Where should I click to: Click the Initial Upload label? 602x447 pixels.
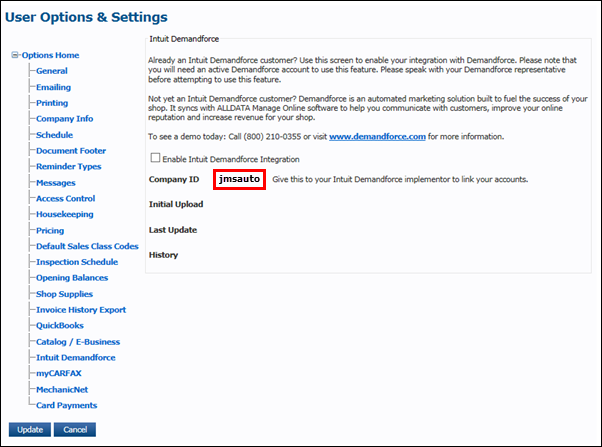(x=176, y=204)
